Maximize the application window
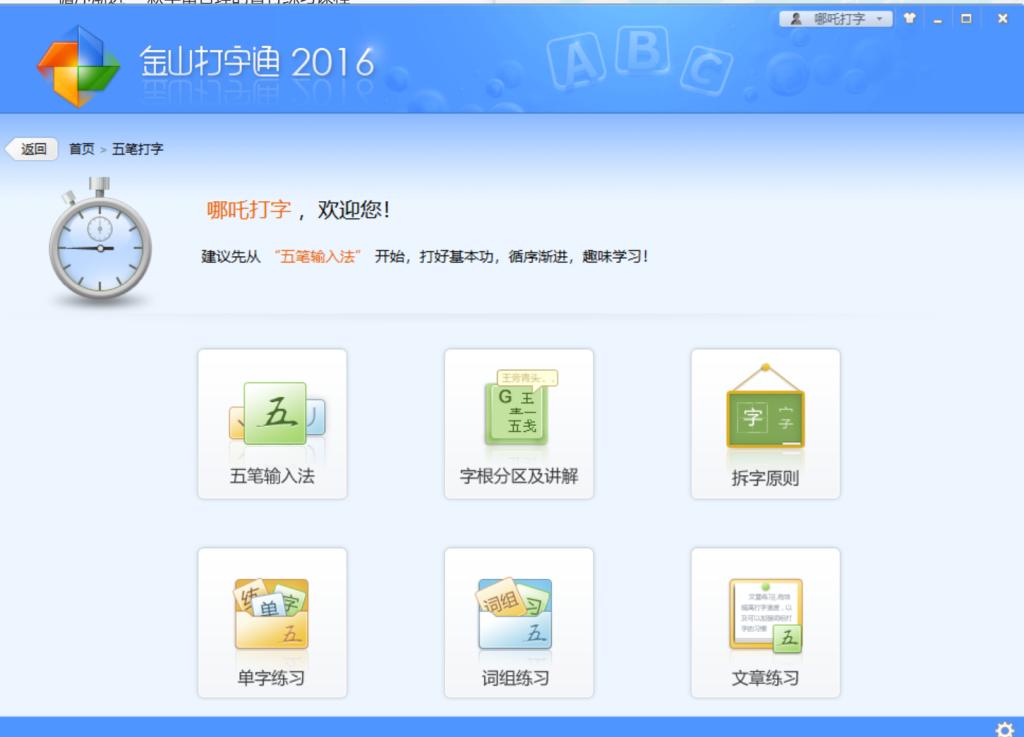1024x737 pixels. pos(966,19)
